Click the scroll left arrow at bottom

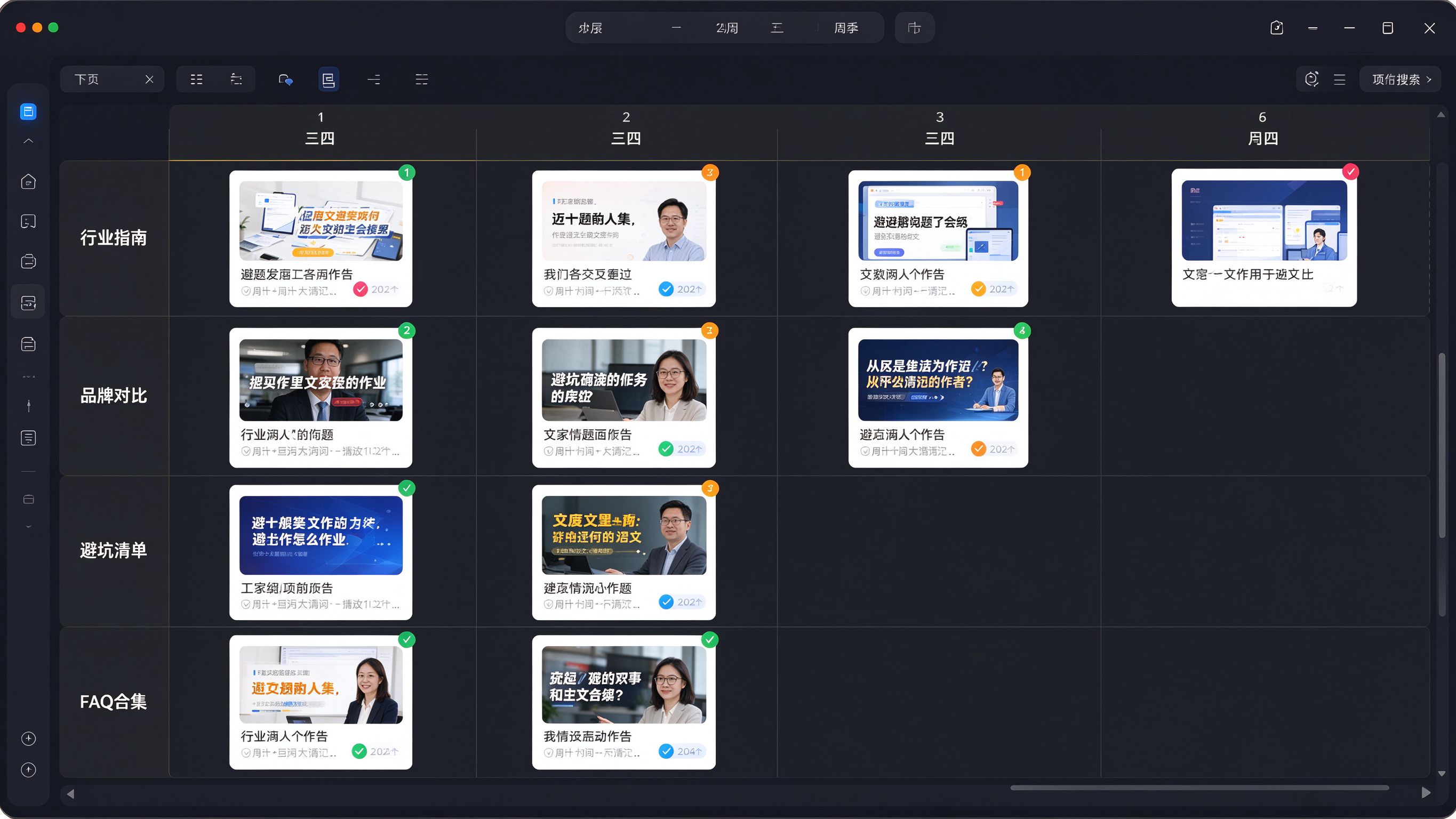pyautogui.click(x=70, y=793)
